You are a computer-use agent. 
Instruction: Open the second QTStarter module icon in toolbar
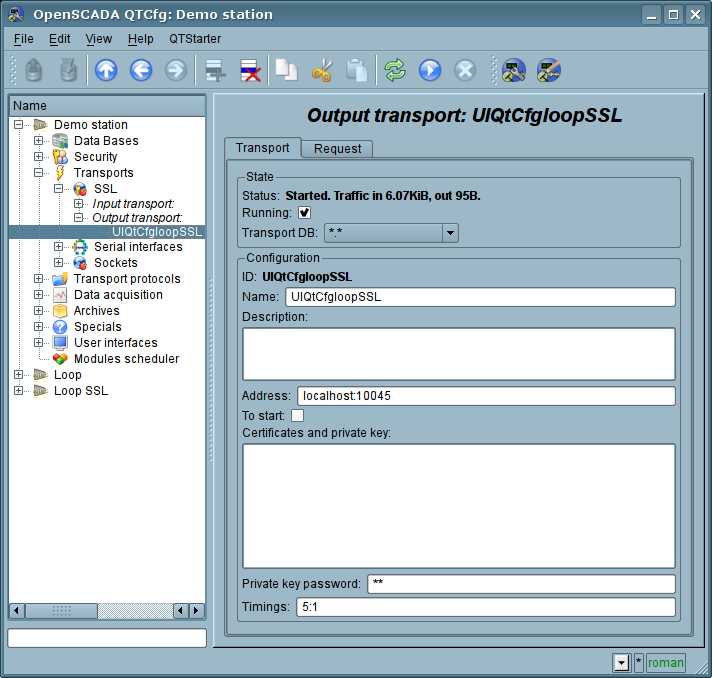[549, 70]
